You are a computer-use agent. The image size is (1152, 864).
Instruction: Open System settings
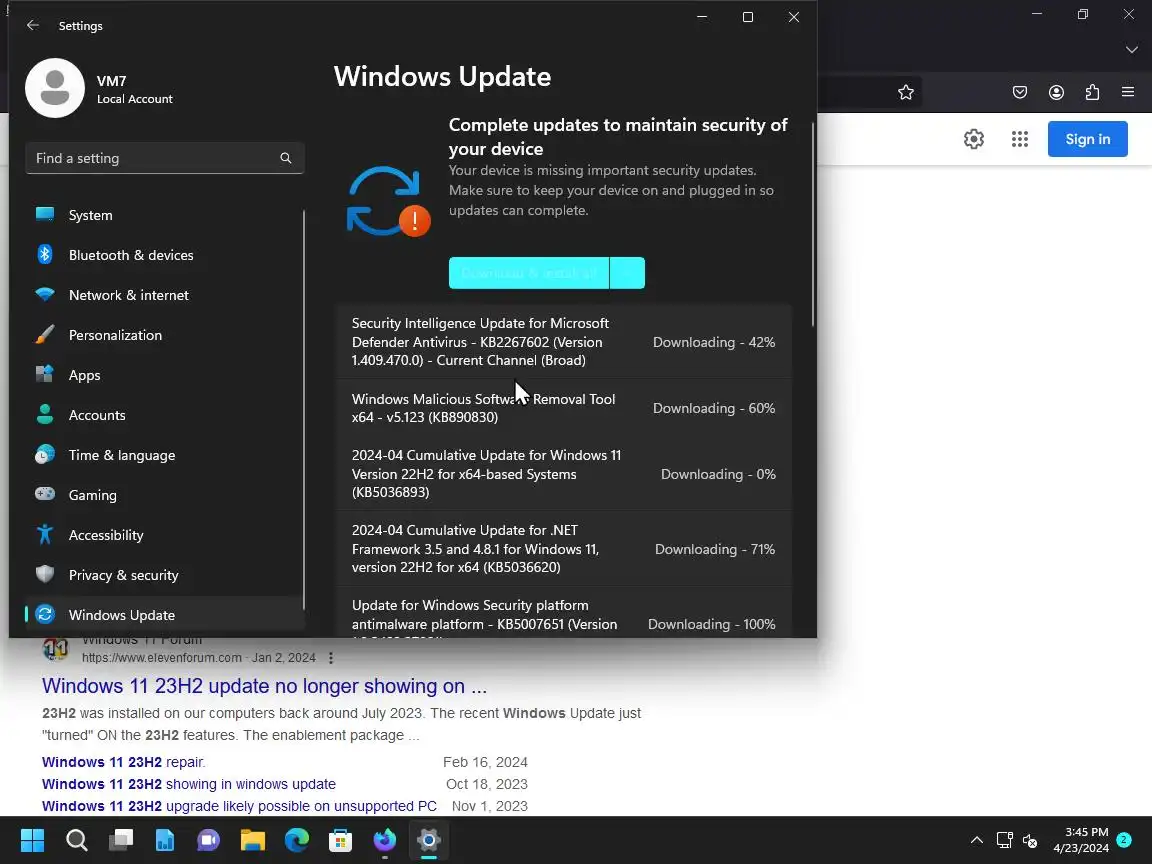pos(165,215)
